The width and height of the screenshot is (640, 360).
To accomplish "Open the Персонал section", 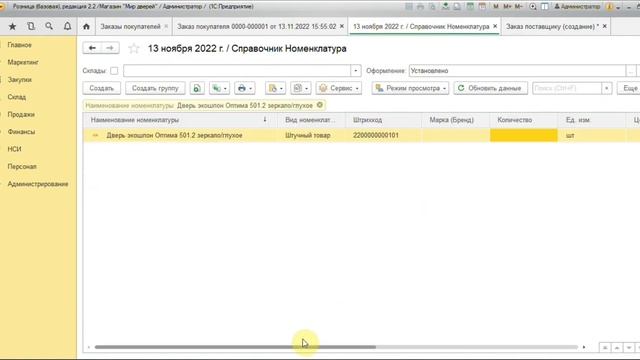I will [x=22, y=167].
